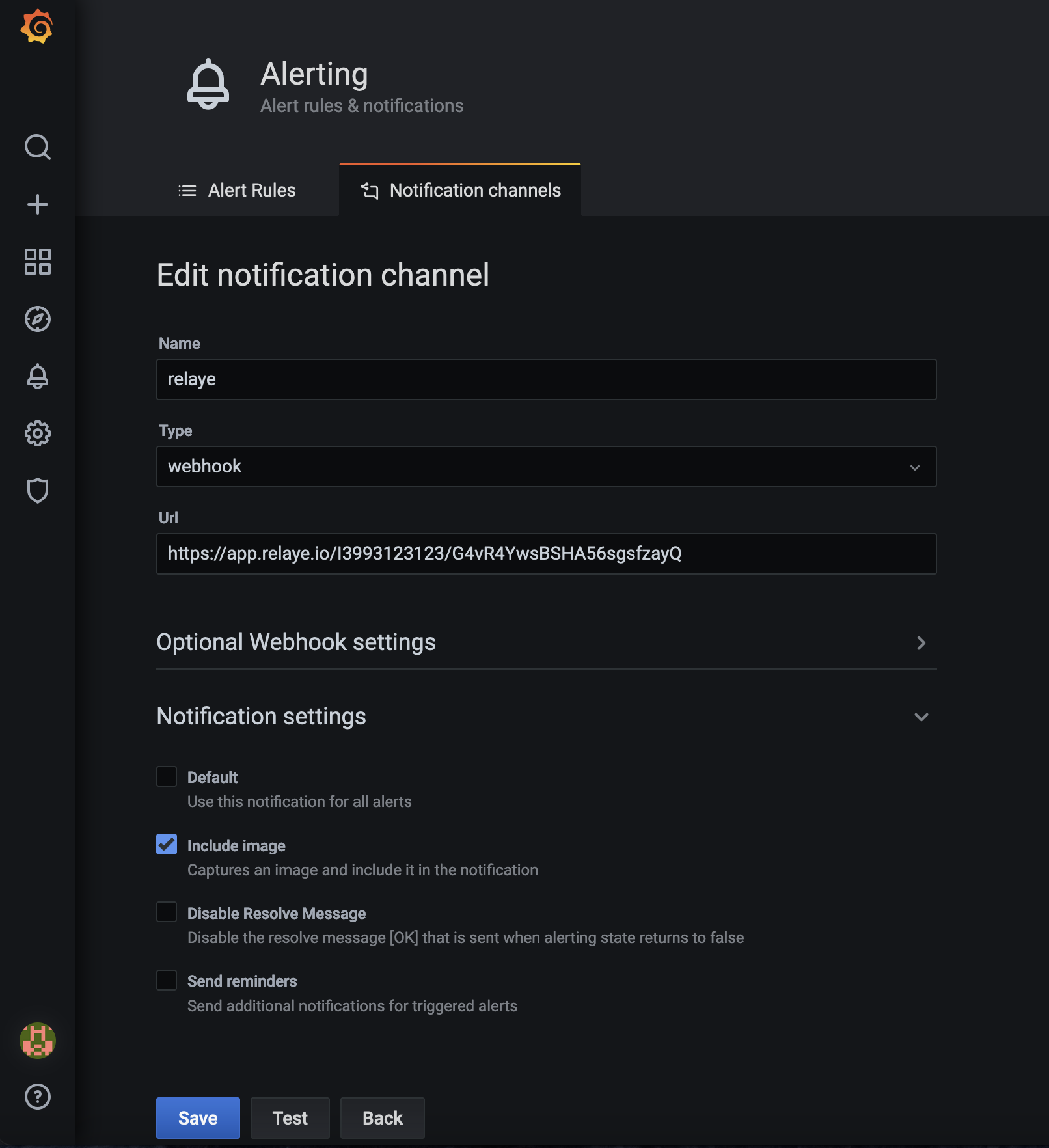
Task: Open the Type dropdown showing webhook
Action: tap(546, 467)
